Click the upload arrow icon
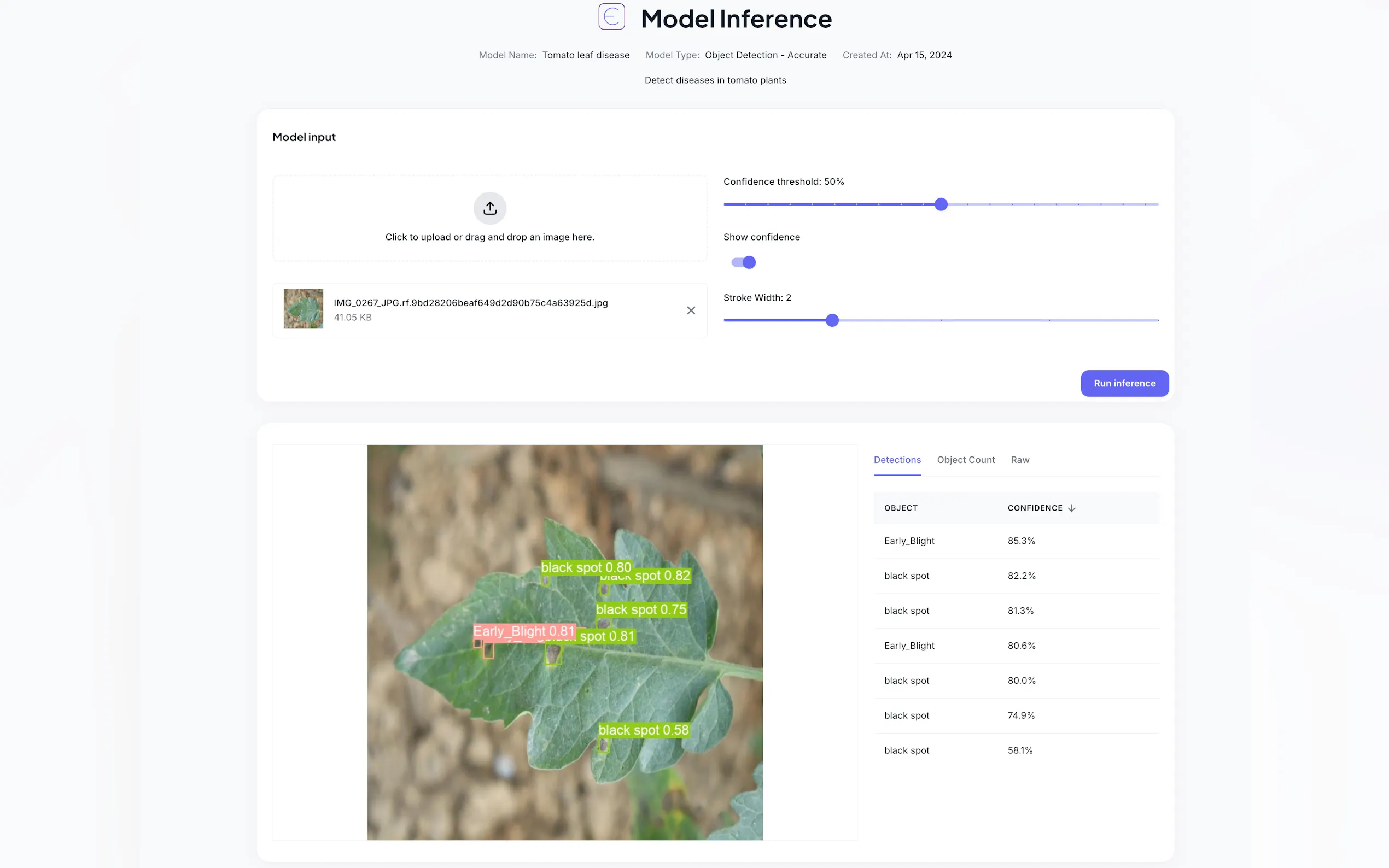 coord(490,208)
